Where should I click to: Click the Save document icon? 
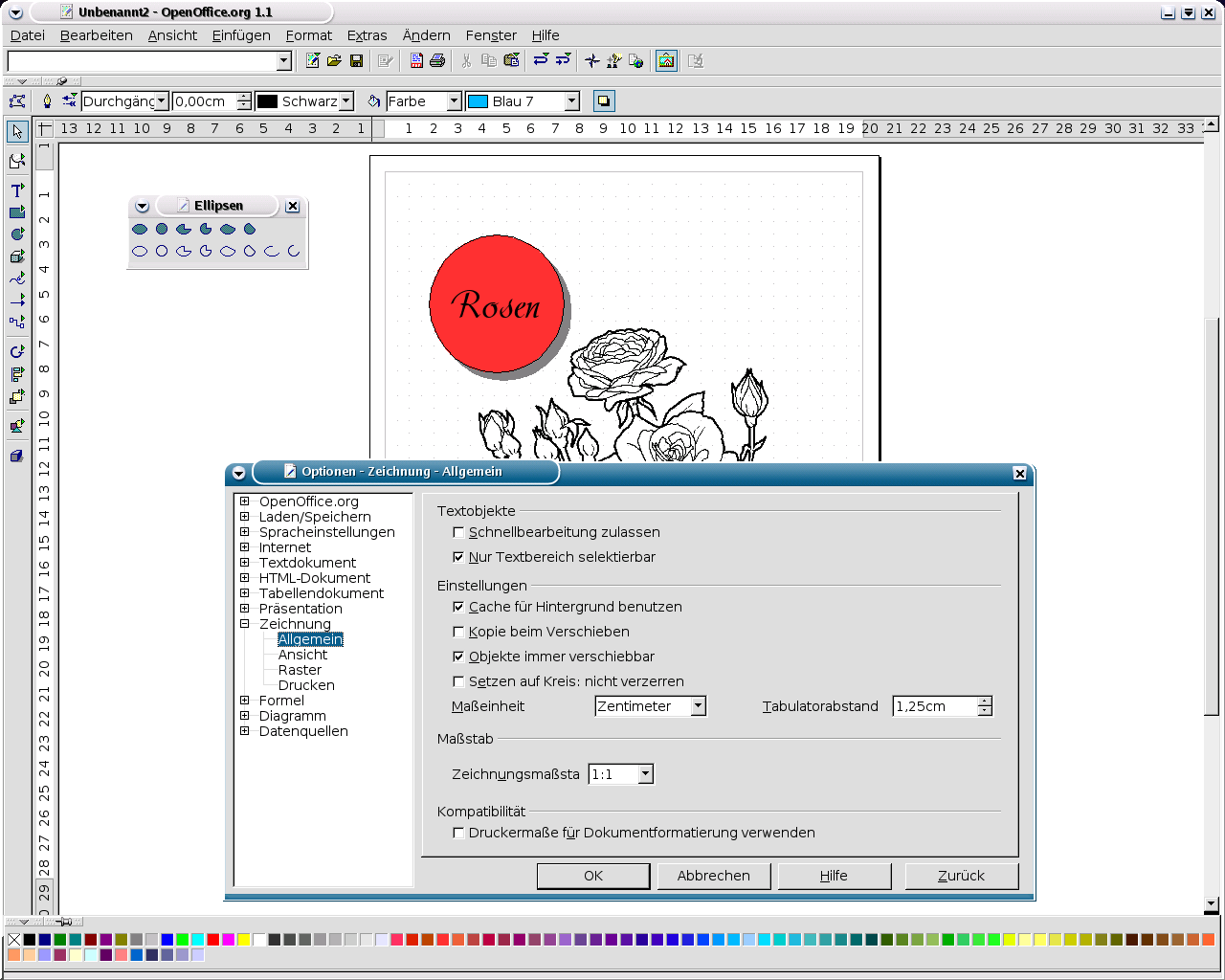point(356,61)
